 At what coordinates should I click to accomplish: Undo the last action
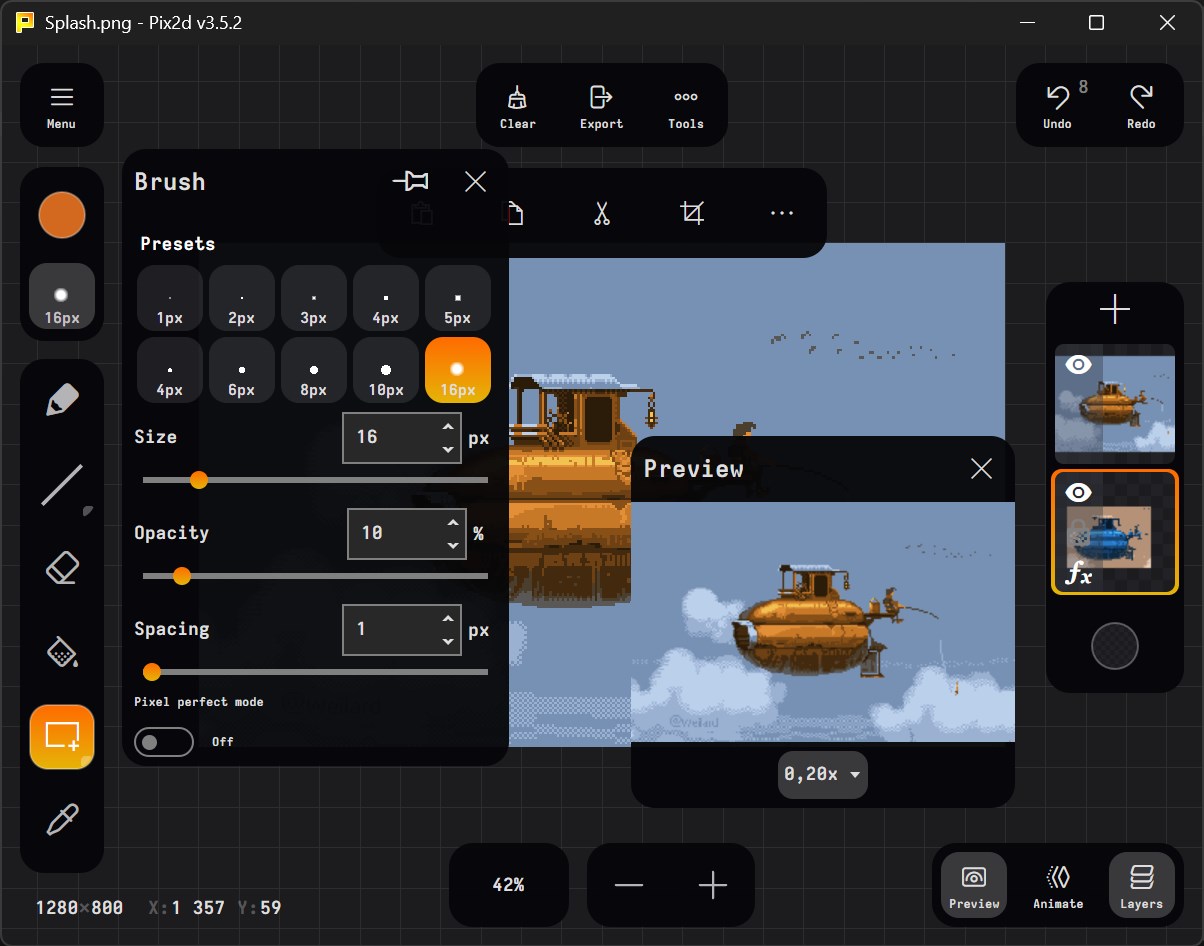1057,107
